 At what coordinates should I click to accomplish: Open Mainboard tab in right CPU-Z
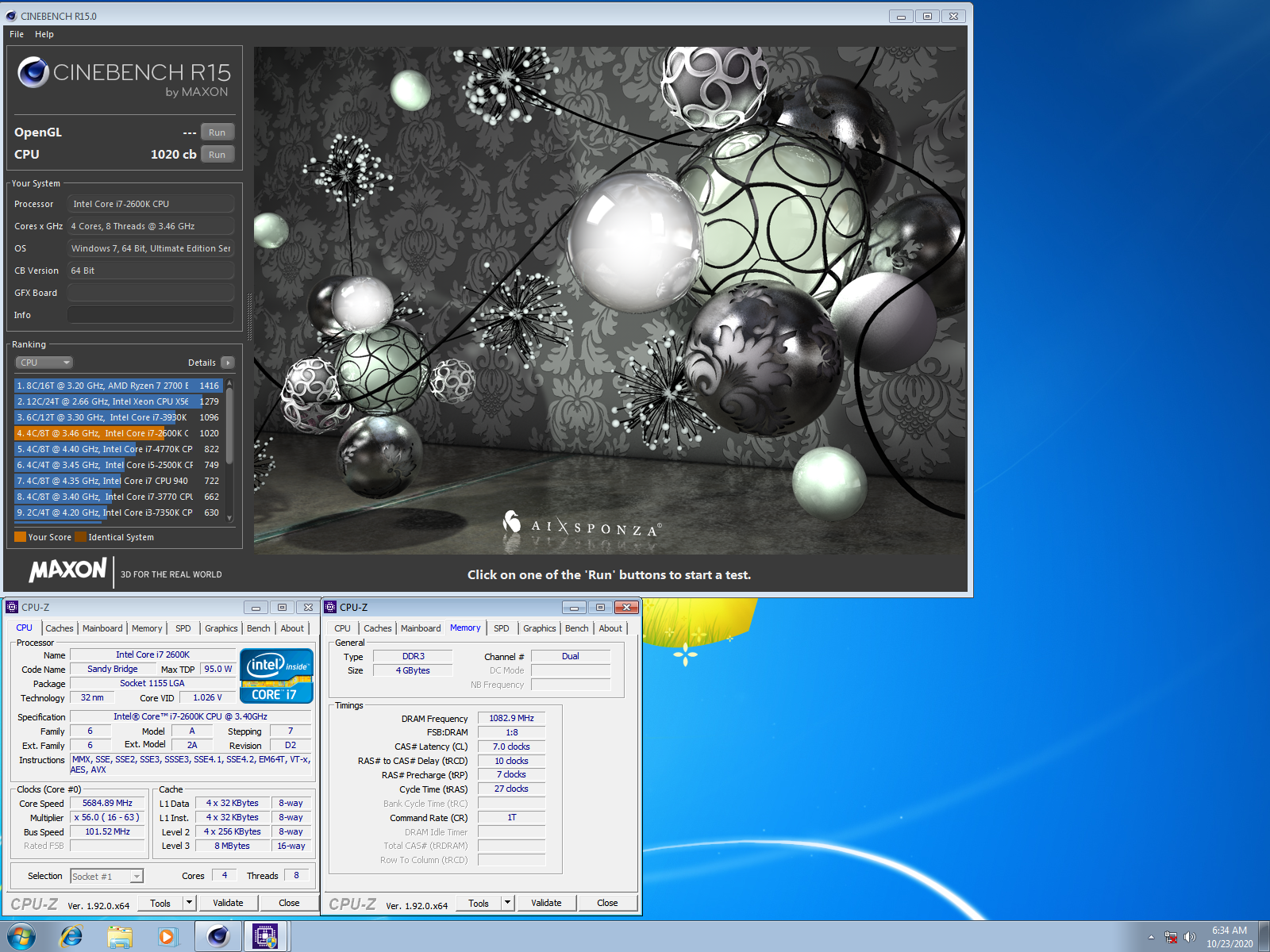coord(421,628)
